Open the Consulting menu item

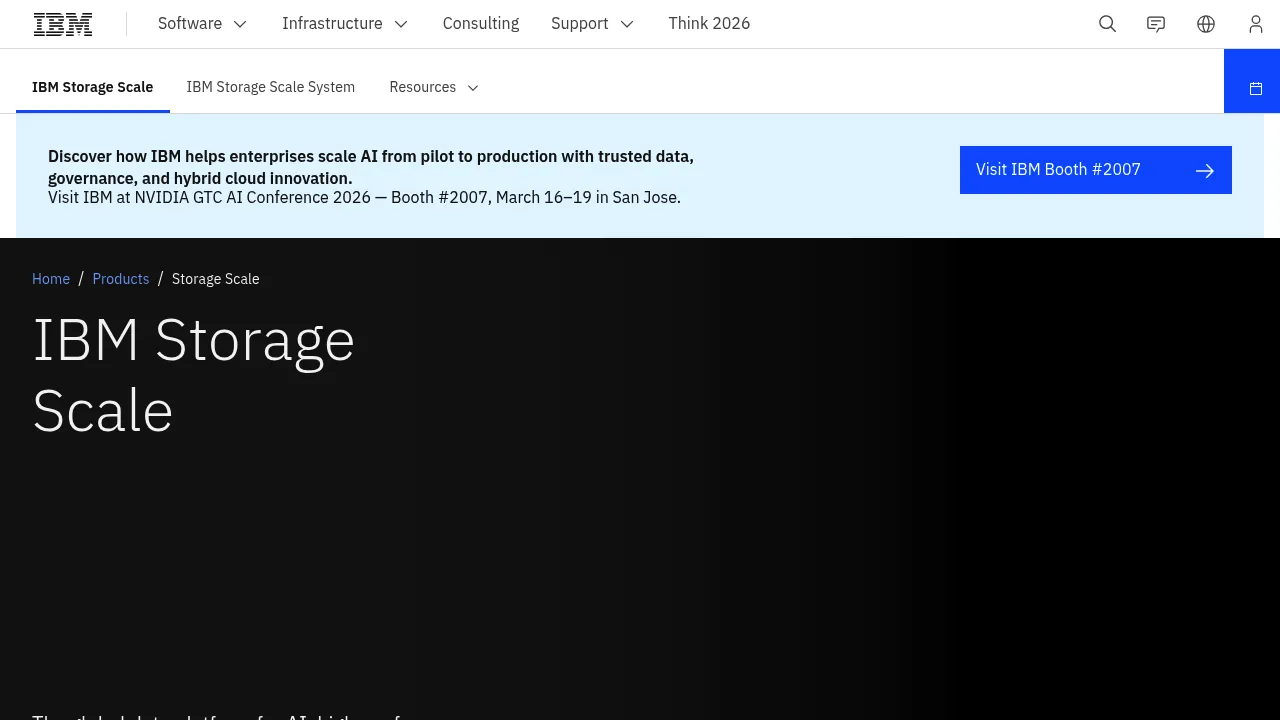click(x=481, y=24)
